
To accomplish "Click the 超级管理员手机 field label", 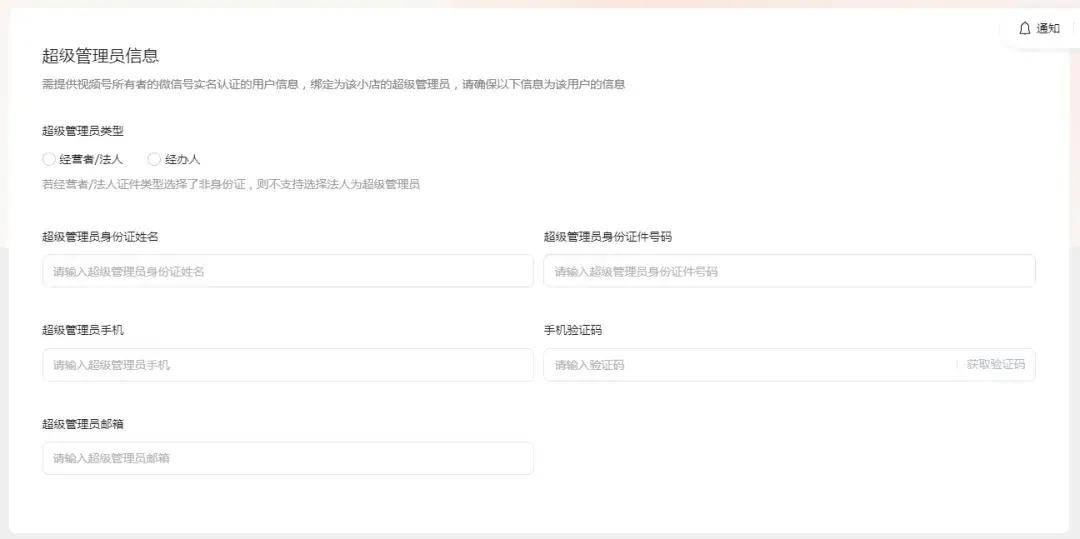I will click(83, 330).
